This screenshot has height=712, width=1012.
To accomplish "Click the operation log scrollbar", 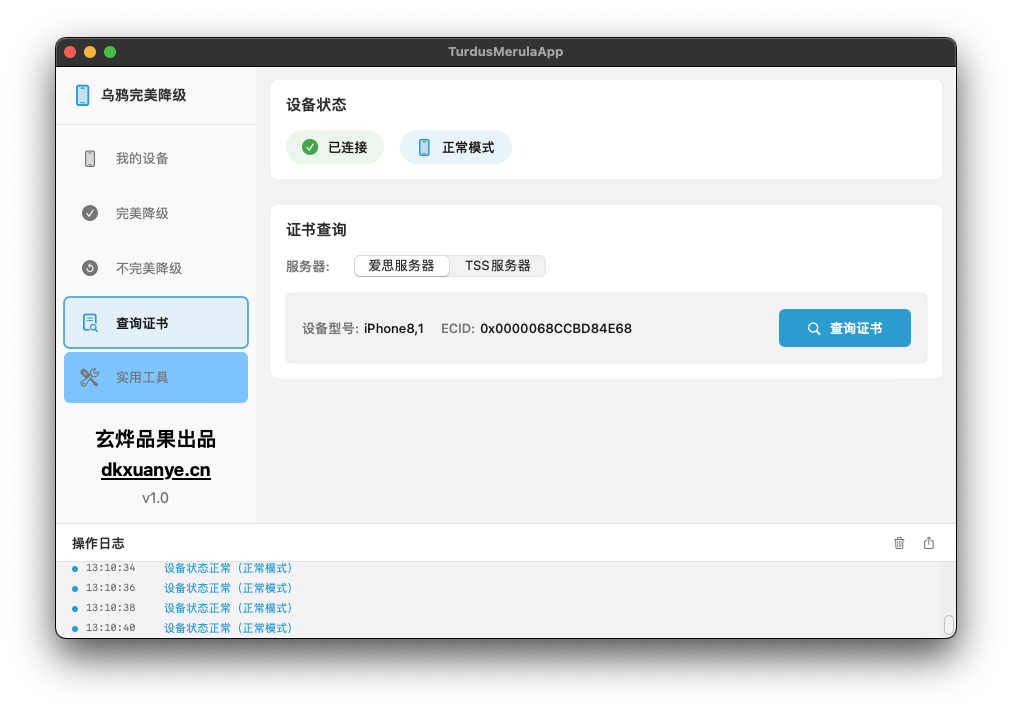I will click(948, 625).
